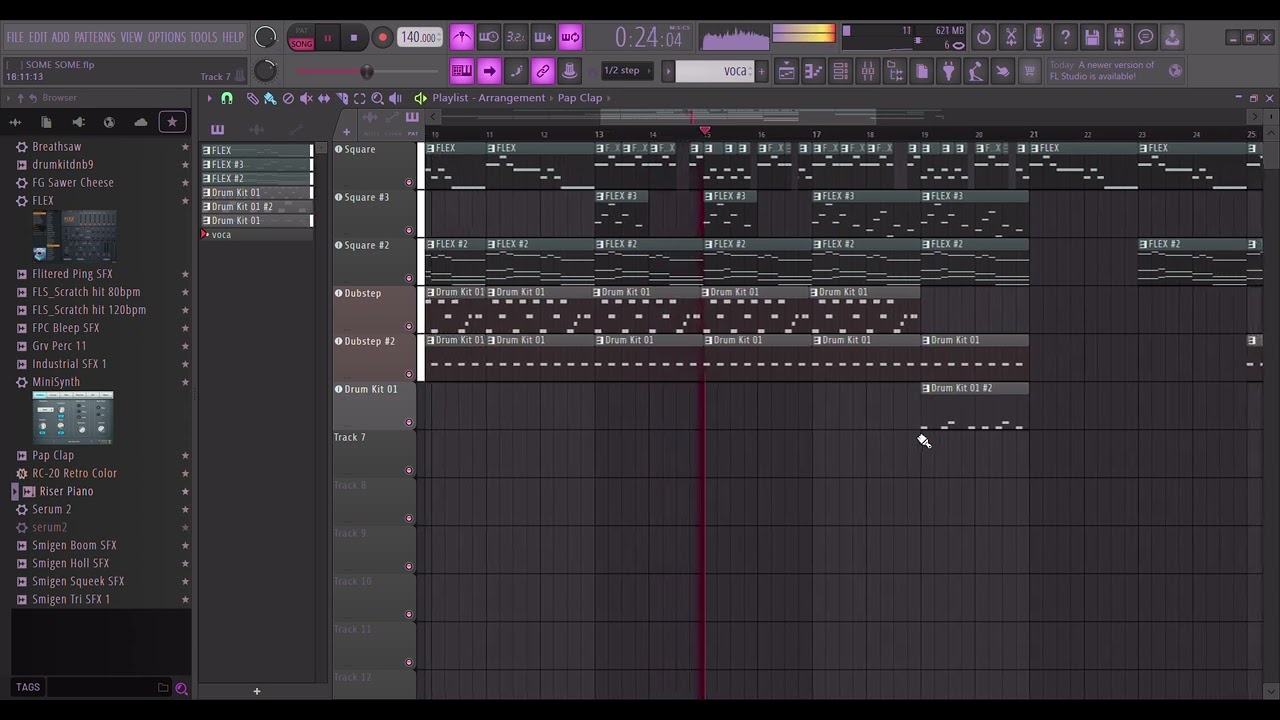Open the TOOLS menu
This screenshot has height=720, width=1280.
pos(204,37)
